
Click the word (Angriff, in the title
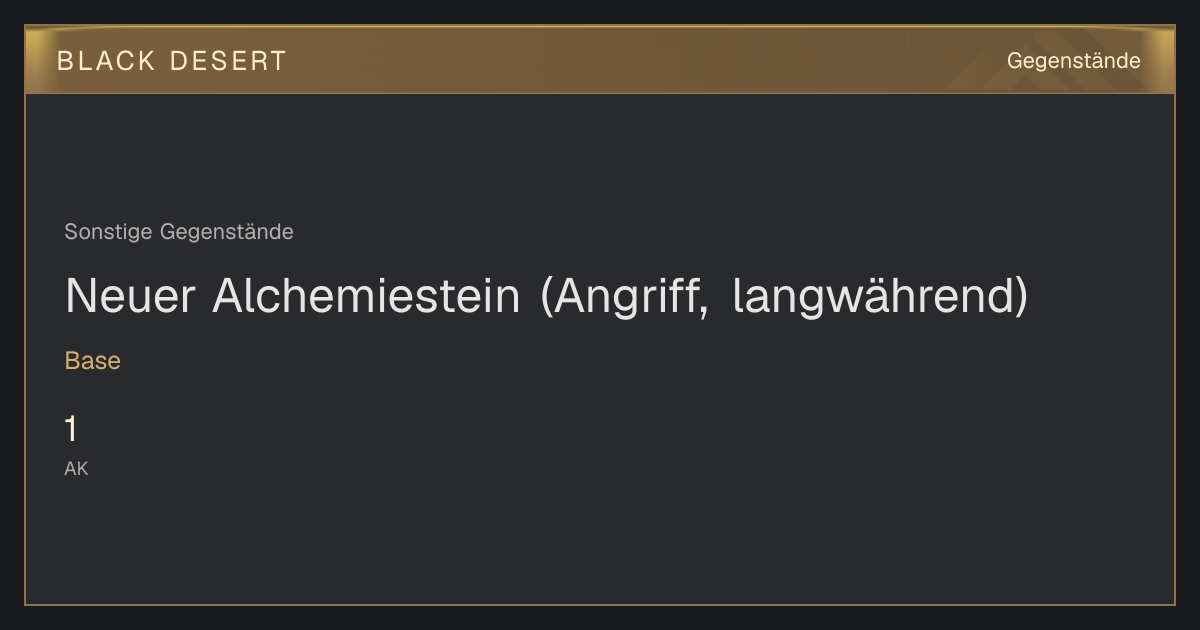[624, 296]
